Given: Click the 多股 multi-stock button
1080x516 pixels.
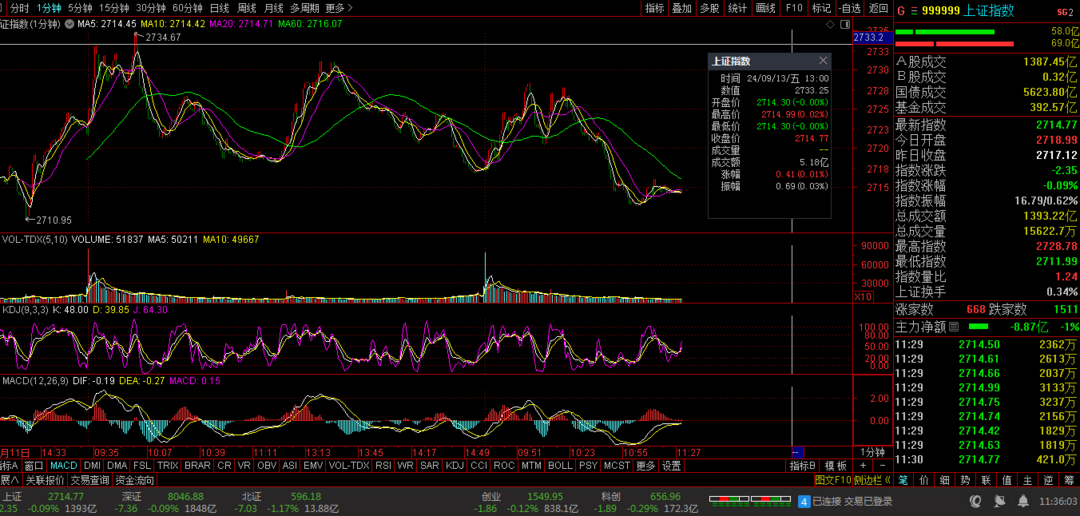Looking at the screenshot, I should click(x=709, y=8).
